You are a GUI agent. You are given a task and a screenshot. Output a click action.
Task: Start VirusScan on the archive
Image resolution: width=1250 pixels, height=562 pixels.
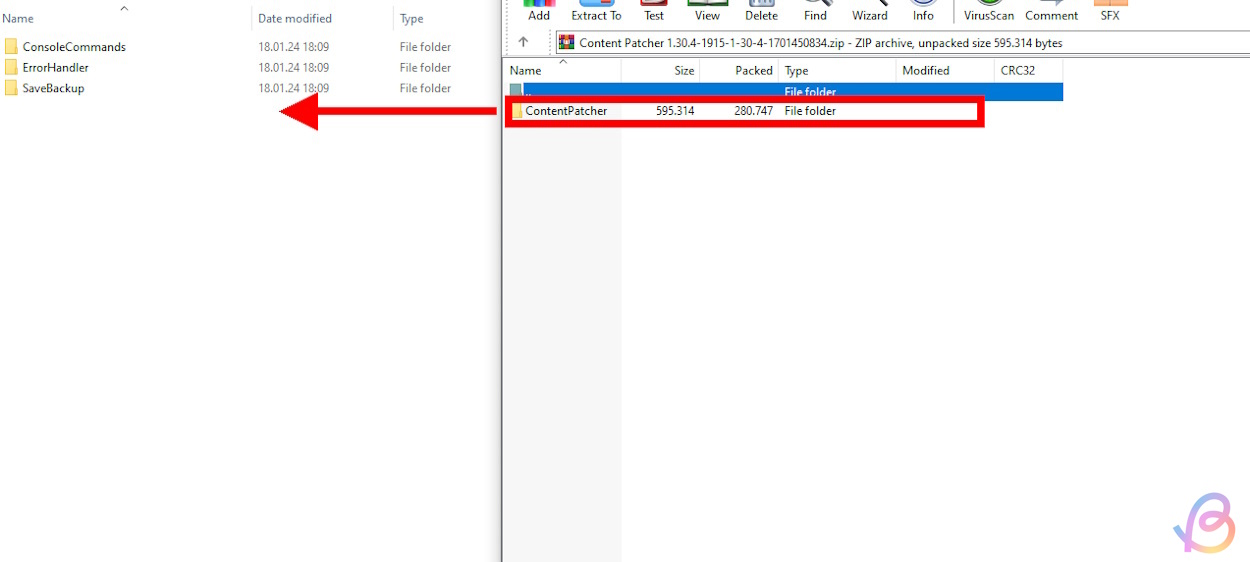pos(988,10)
